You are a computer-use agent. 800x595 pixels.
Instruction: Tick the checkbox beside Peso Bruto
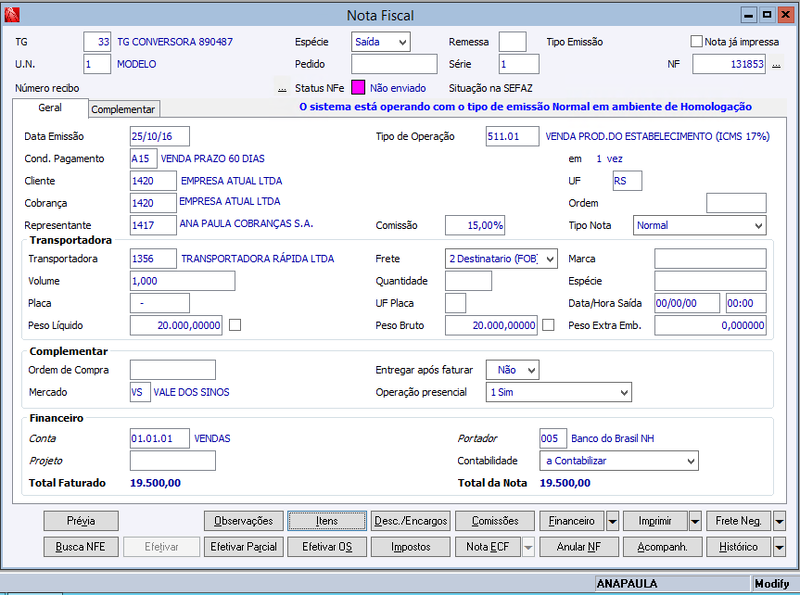(548, 325)
